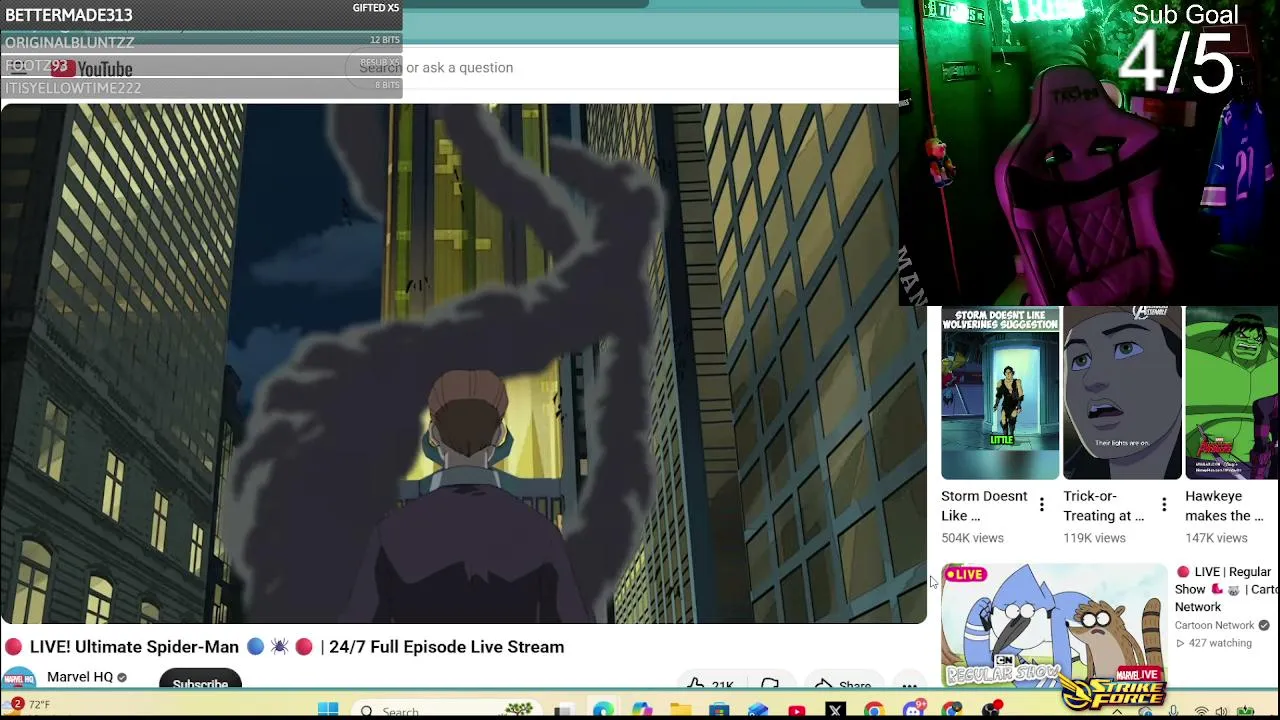The image size is (1280, 720).
Task: Open options menu for 'Trick-or-Treating at' Short
Action: [x=1163, y=505]
